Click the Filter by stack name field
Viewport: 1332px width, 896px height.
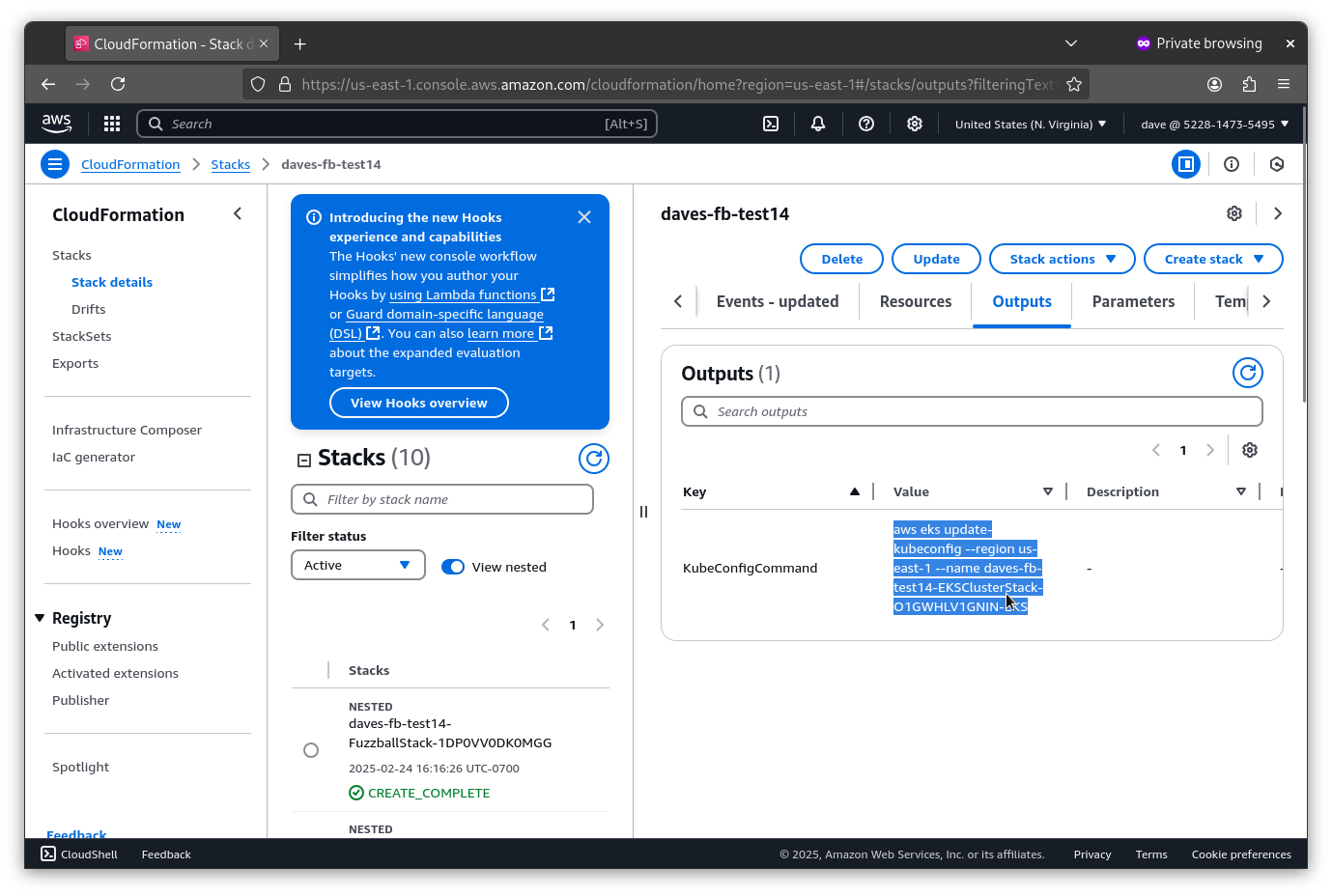click(x=442, y=499)
